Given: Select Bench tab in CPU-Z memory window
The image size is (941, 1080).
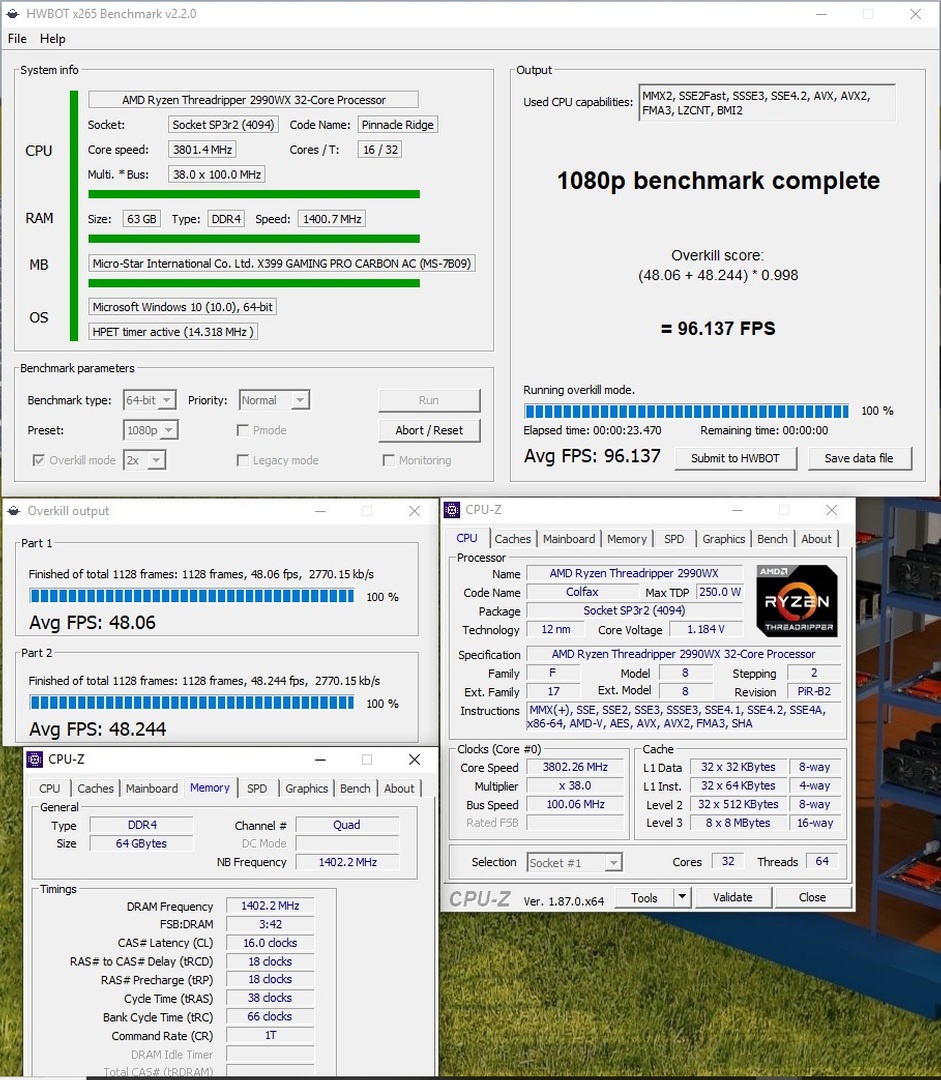Looking at the screenshot, I should click(x=355, y=788).
